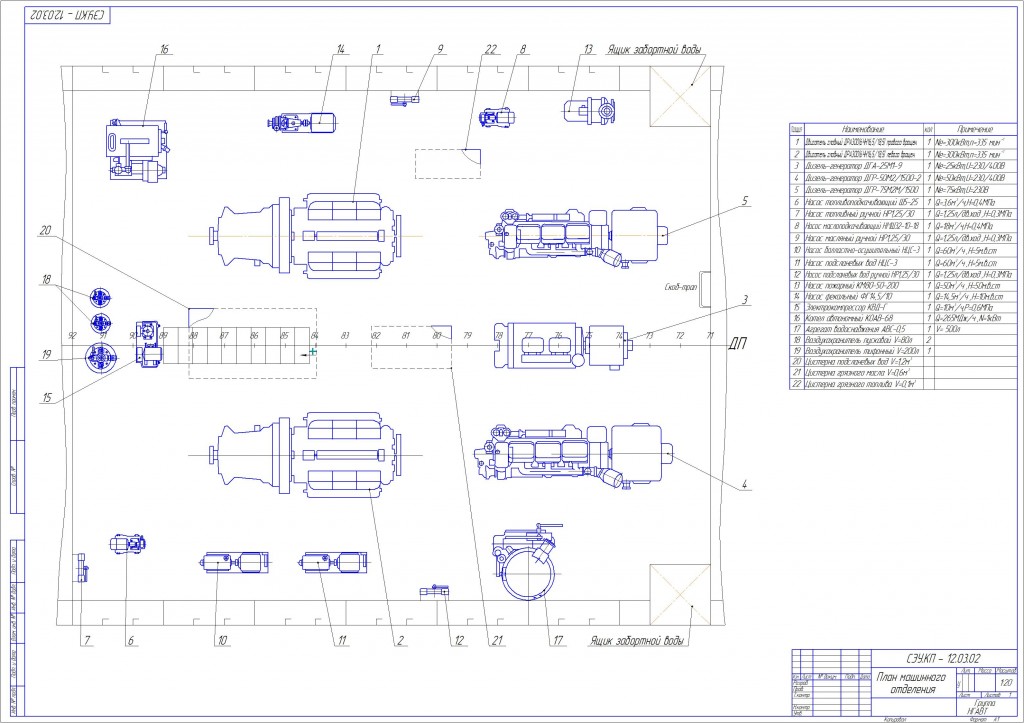The height and width of the screenshot is (723, 1024).
Task: Click the typhon air receiver marked by callout 19
Action: (101, 359)
